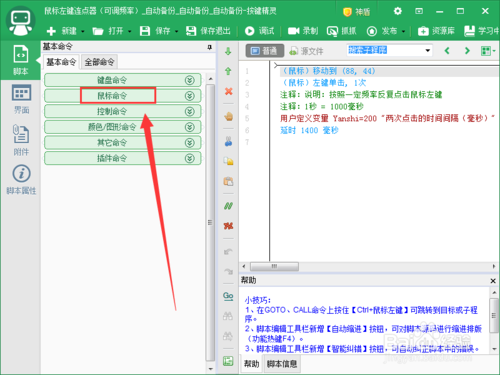Click the copy icon in vertical toolbar
The width and height of the screenshot is (500, 375).
[x=228, y=161]
